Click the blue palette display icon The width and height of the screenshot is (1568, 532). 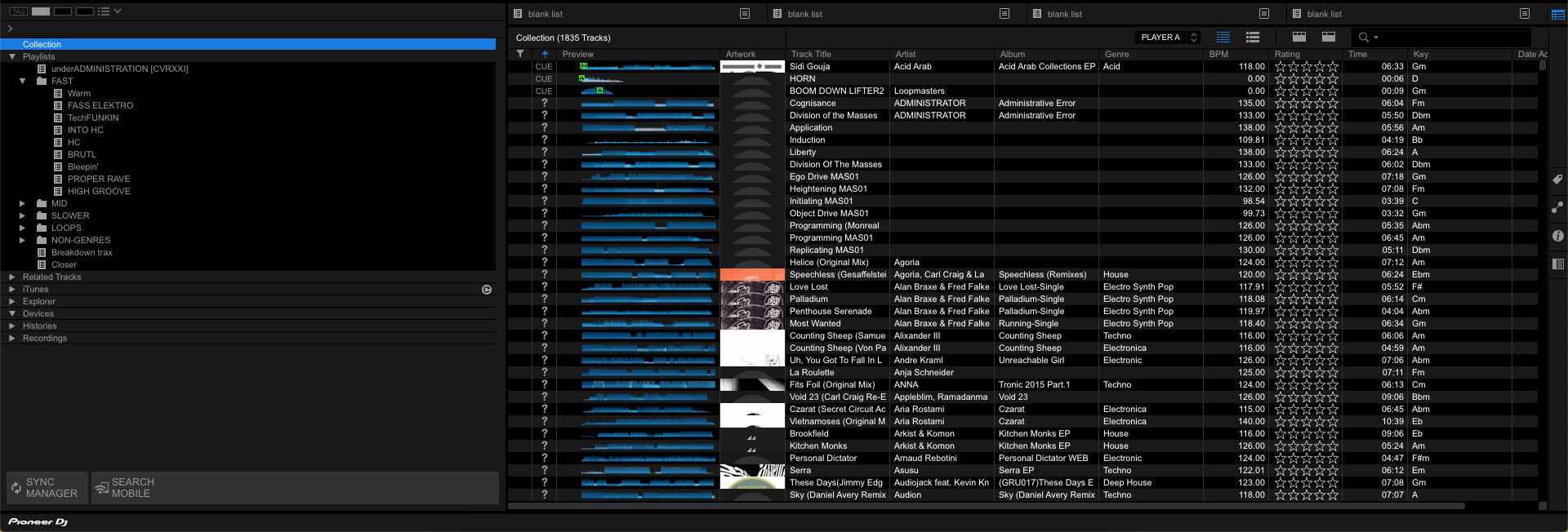point(1558,14)
